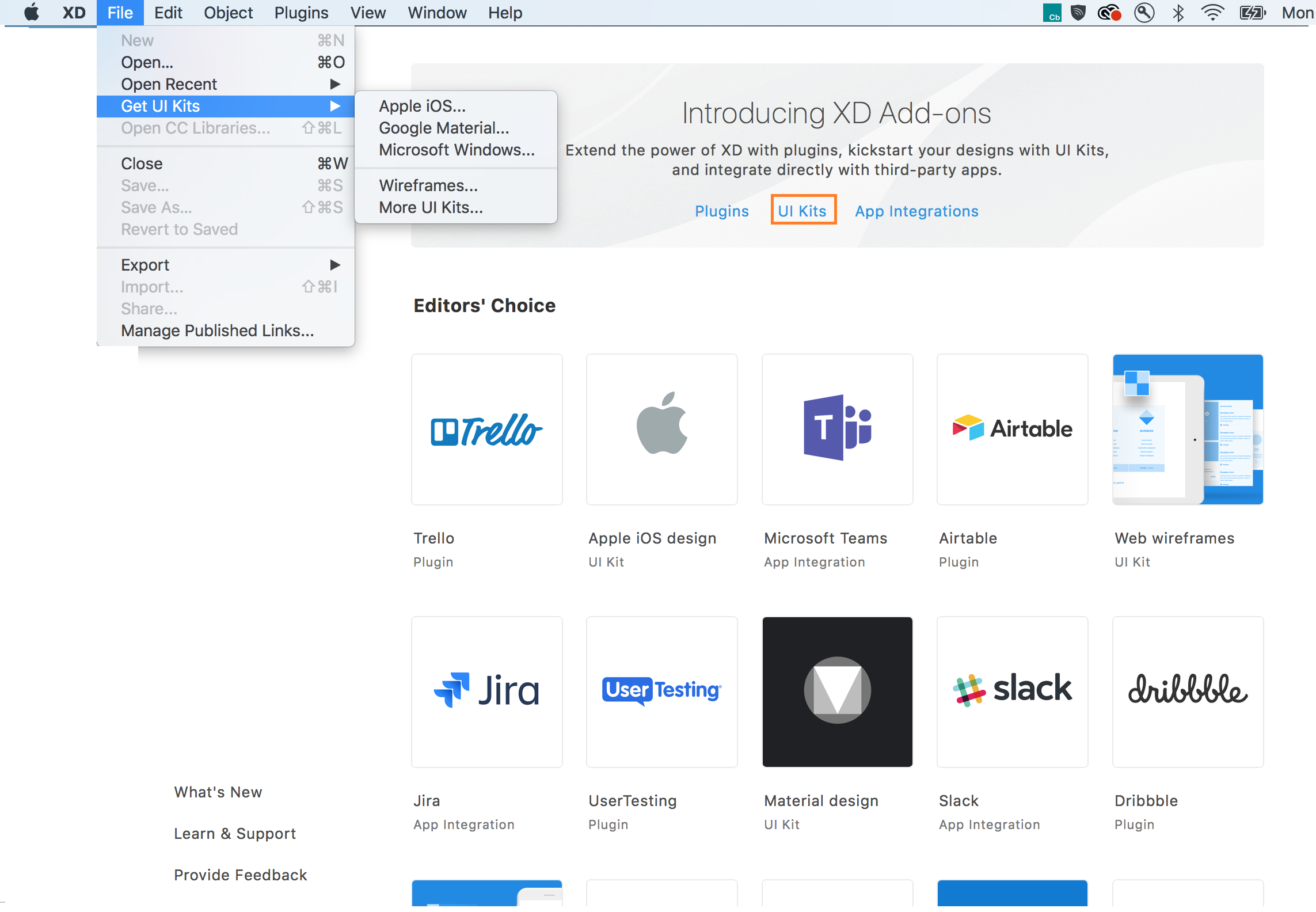Expand the Open Recent submenu arrow
Screen dimensions: 1316x912
point(335,84)
